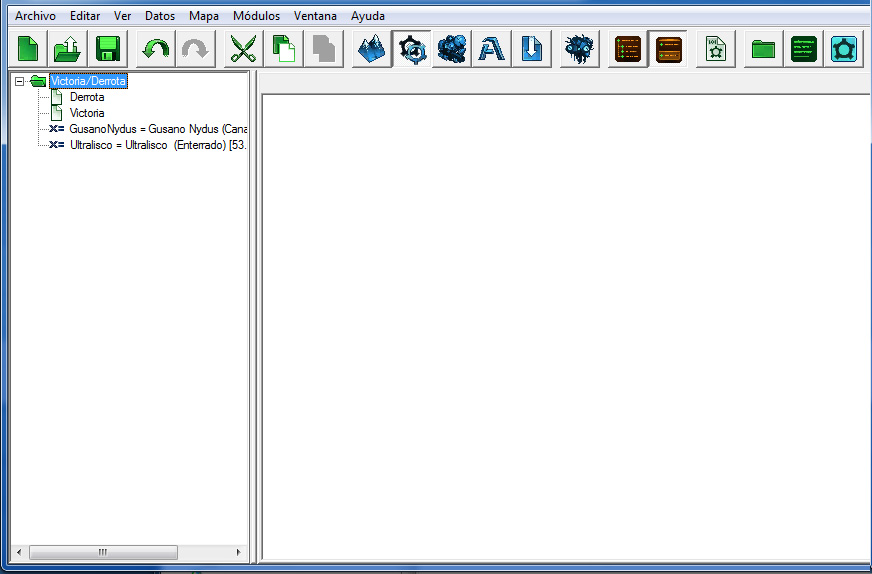Viewport: 872px width, 574px height.
Task: Open the Data module blue spheres icon
Action: coord(452,49)
